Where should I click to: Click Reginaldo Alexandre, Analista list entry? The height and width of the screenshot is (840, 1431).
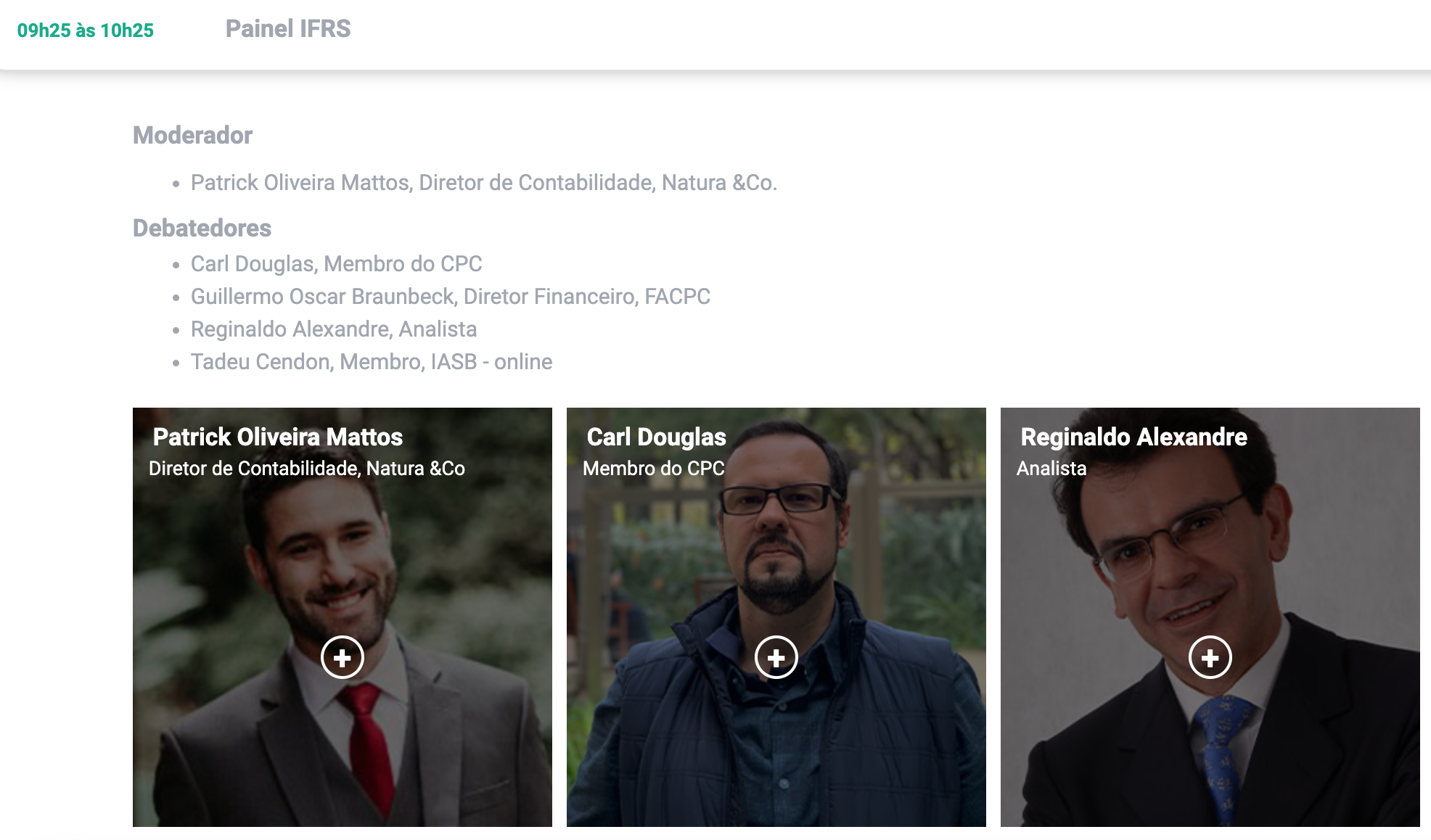tap(334, 329)
